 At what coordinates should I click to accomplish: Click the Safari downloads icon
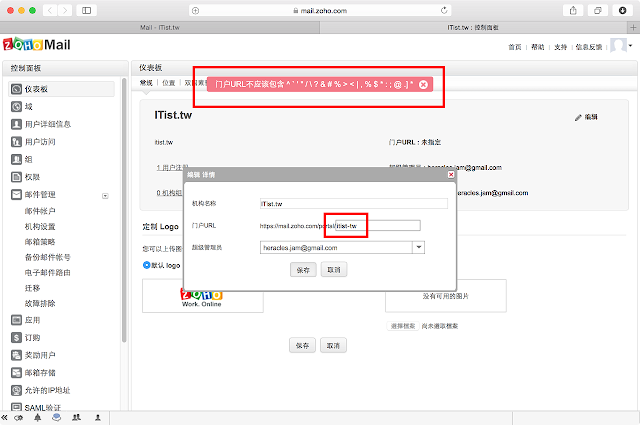(x=622, y=11)
